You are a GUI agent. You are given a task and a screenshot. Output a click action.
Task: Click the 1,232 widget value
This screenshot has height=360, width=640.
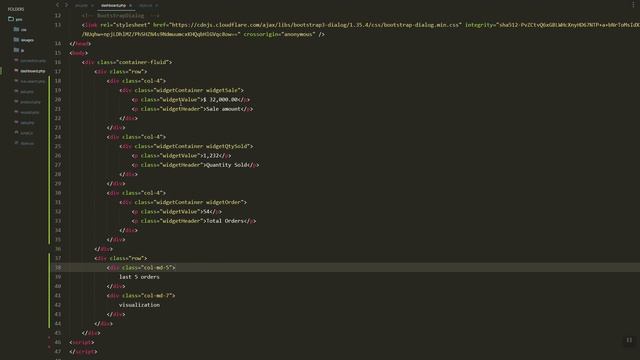click(x=211, y=156)
